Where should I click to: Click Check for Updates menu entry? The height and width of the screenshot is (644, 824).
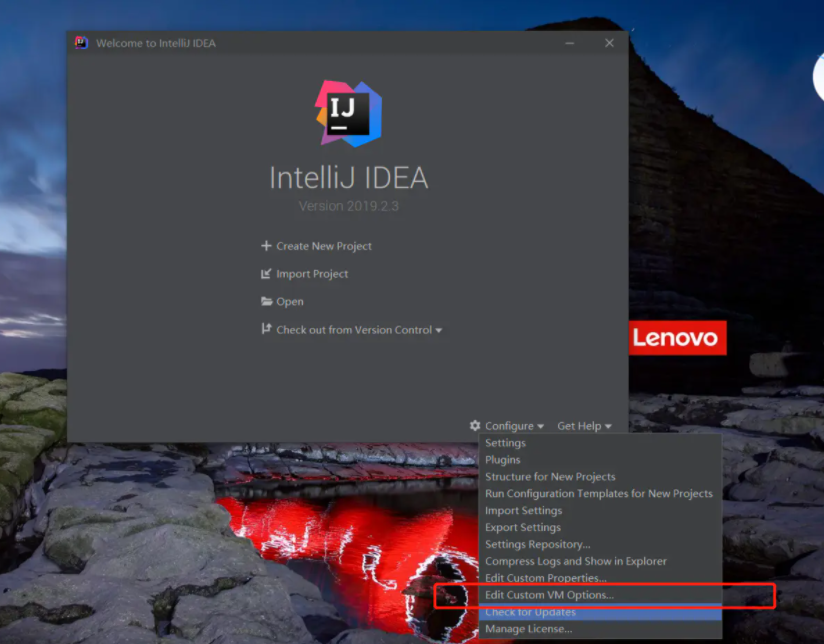click(600, 612)
